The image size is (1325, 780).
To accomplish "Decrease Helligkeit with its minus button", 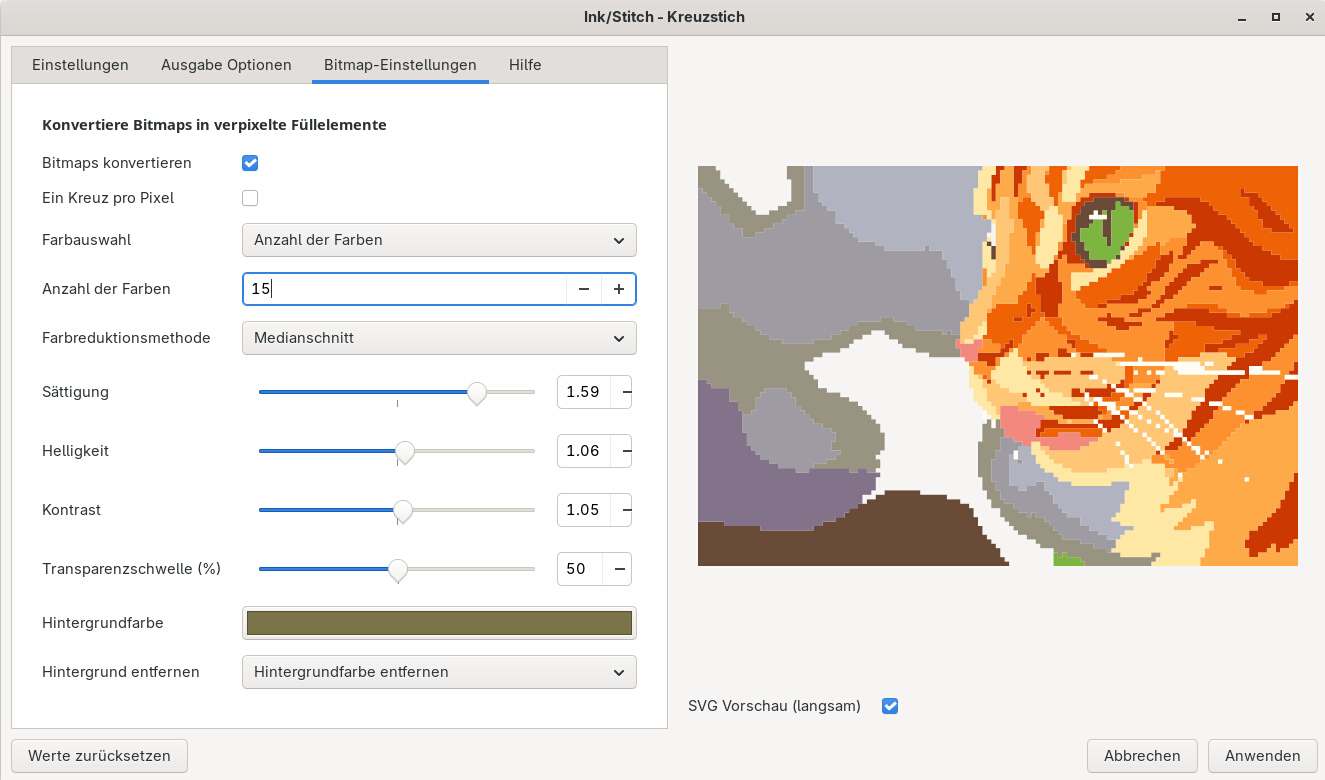I will (624, 451).
